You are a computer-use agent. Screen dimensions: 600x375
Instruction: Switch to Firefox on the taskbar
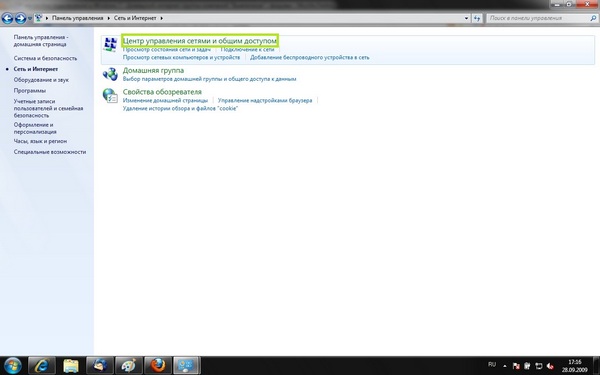pos(158,366)
